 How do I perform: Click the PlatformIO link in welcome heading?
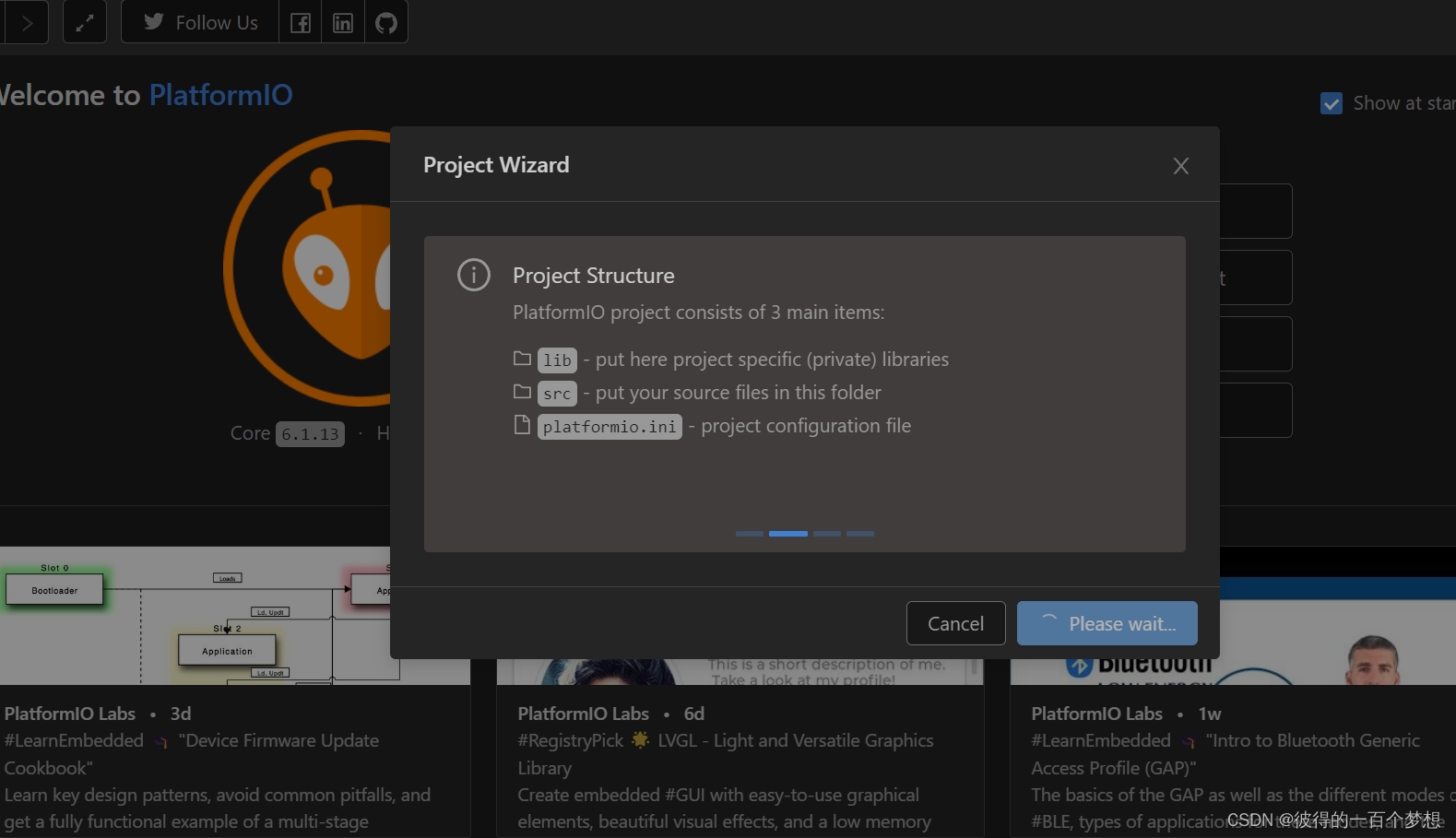[x=221, y=95]
